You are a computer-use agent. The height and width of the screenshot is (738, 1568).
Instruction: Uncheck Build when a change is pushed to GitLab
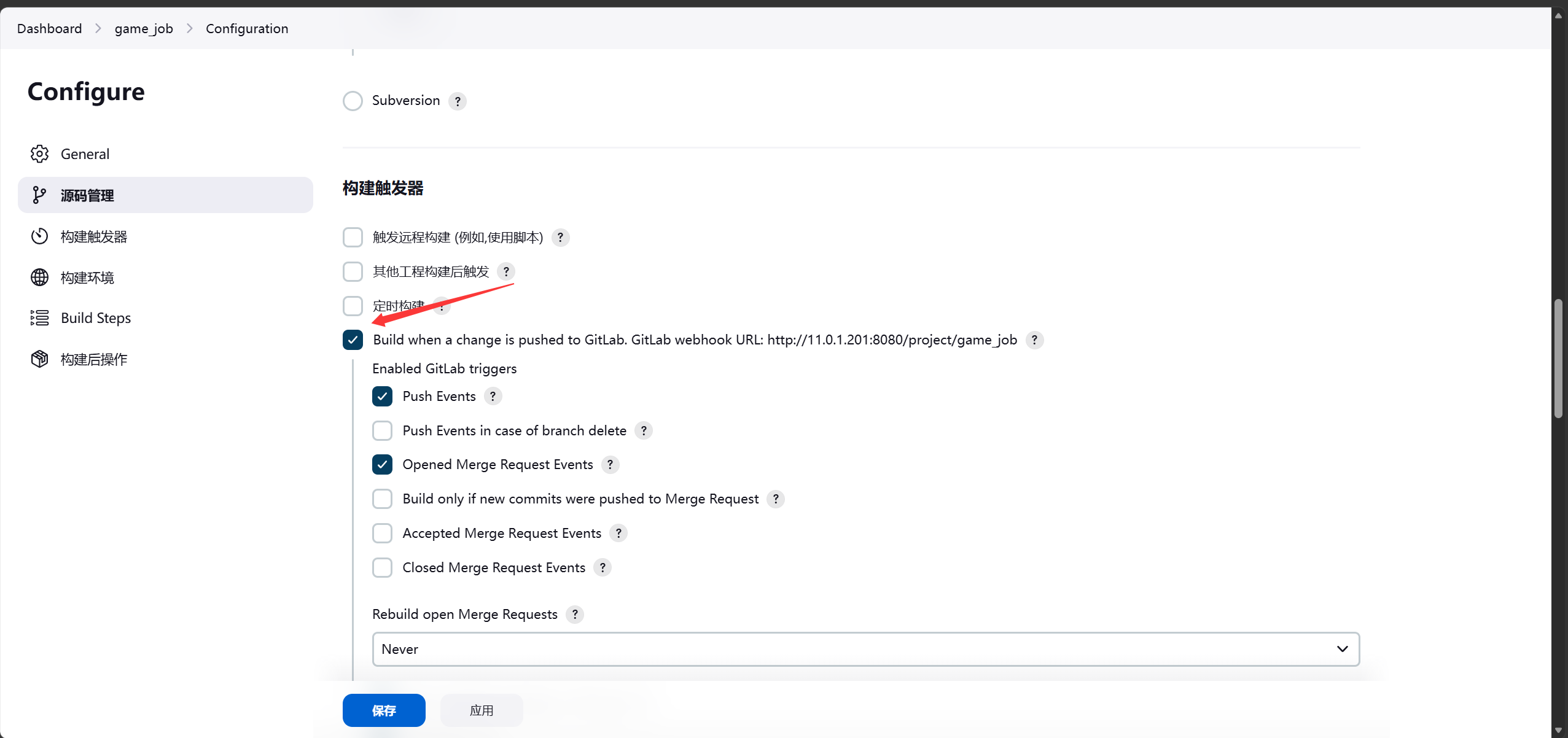click(x=353, y=340)
